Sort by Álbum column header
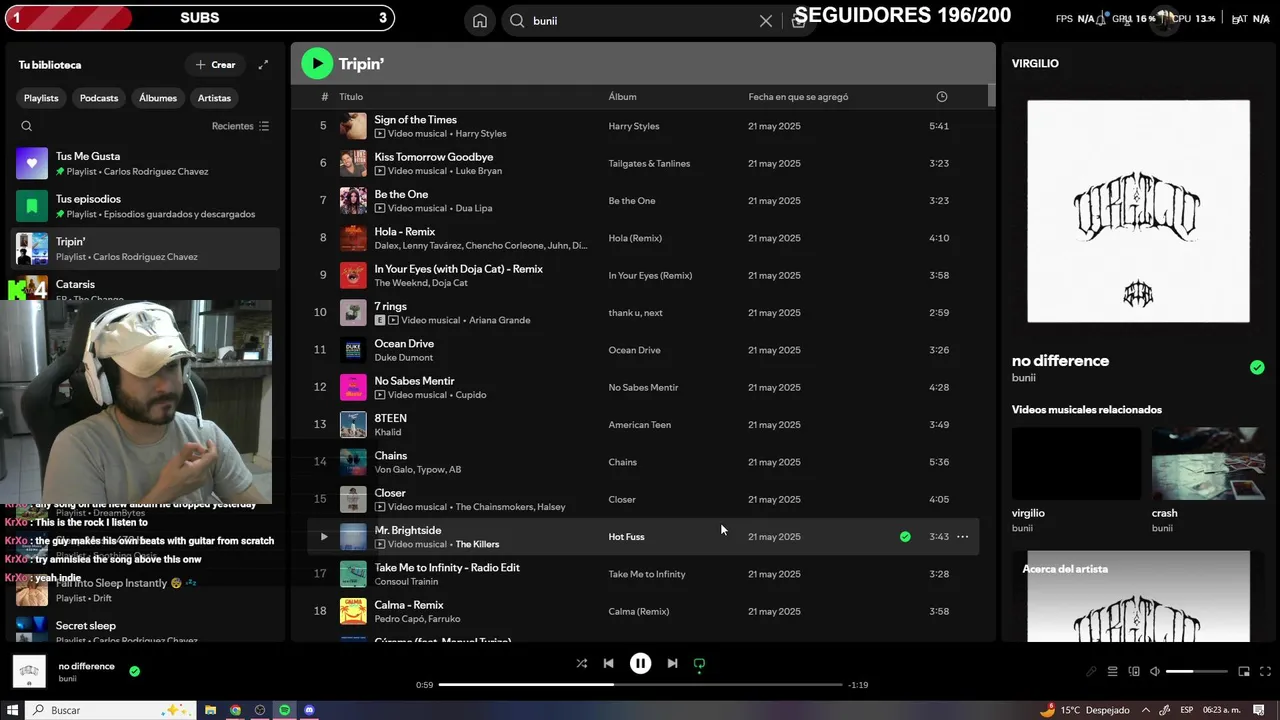Screen dimensions: 1280x720 click(x=622, y=97)
